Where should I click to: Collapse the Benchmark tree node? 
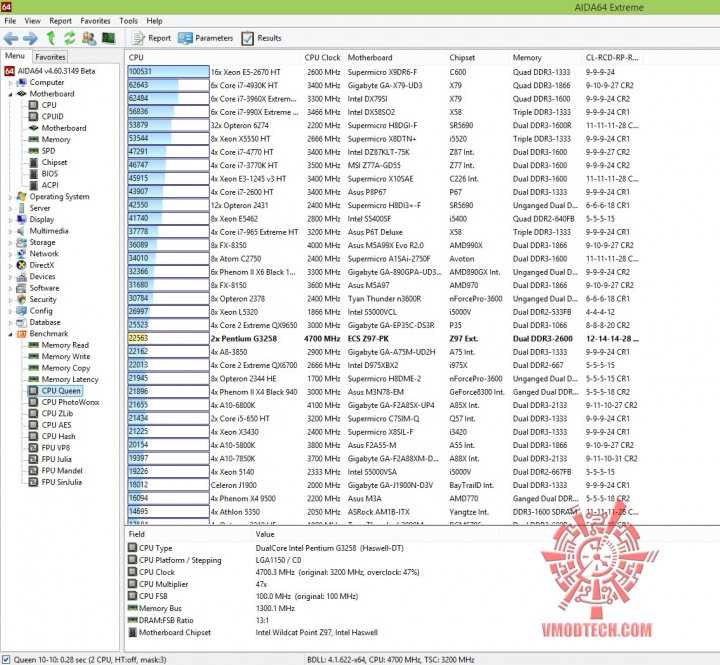click(x=10, y=334)
